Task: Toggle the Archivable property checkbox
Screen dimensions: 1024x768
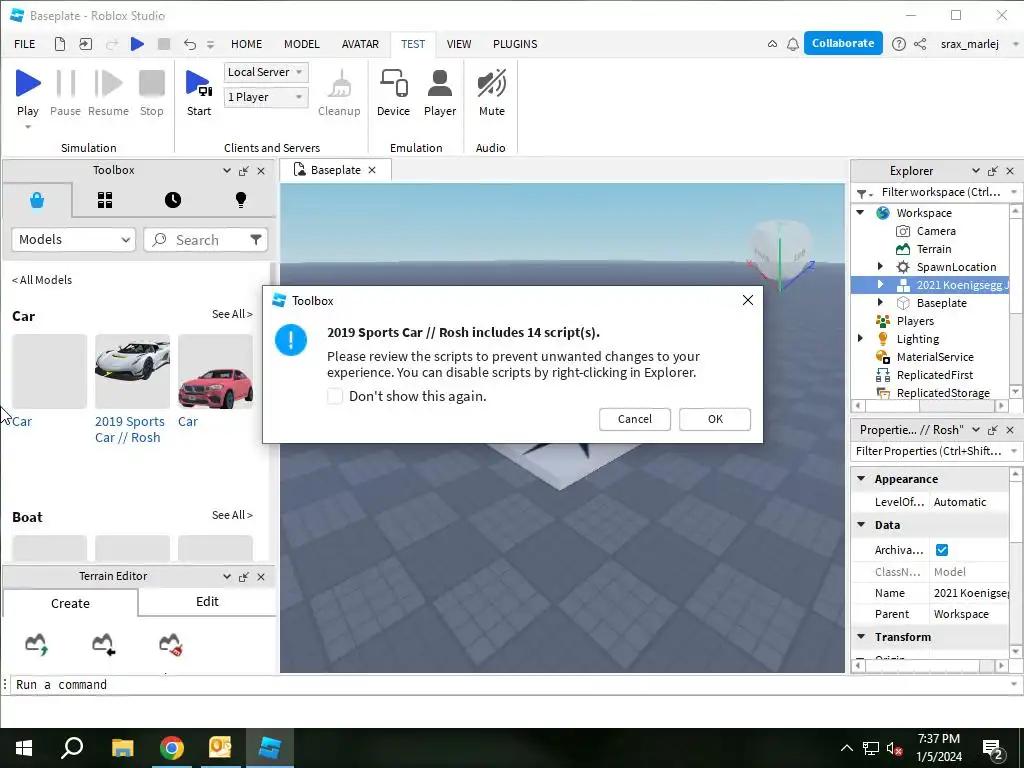Action: [x=942, y=550]
